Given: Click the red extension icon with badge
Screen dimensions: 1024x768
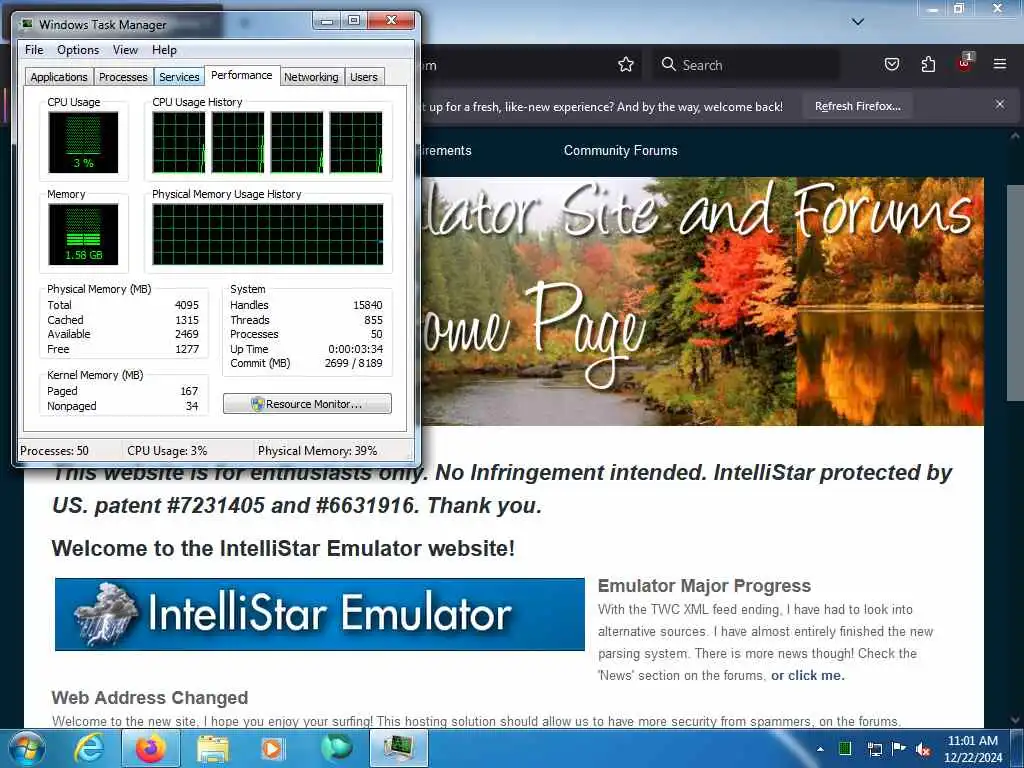Looking at the screenshot, I should coord(965,63).
